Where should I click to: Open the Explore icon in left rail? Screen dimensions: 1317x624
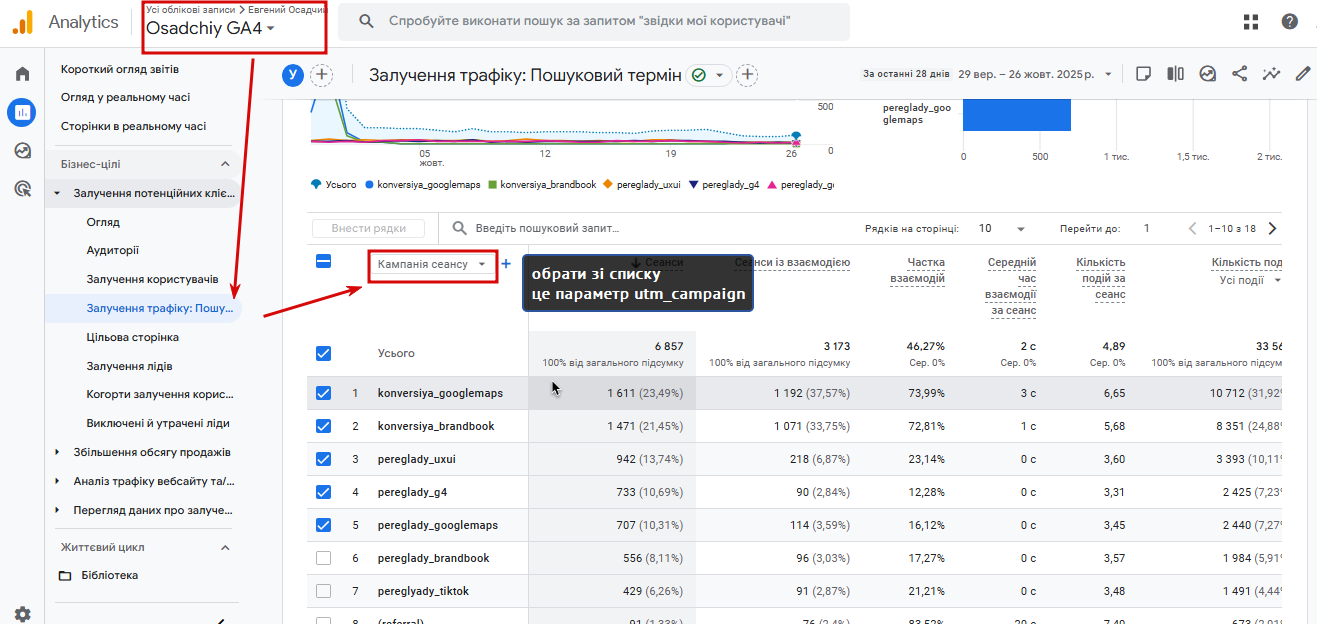point(22,150)
